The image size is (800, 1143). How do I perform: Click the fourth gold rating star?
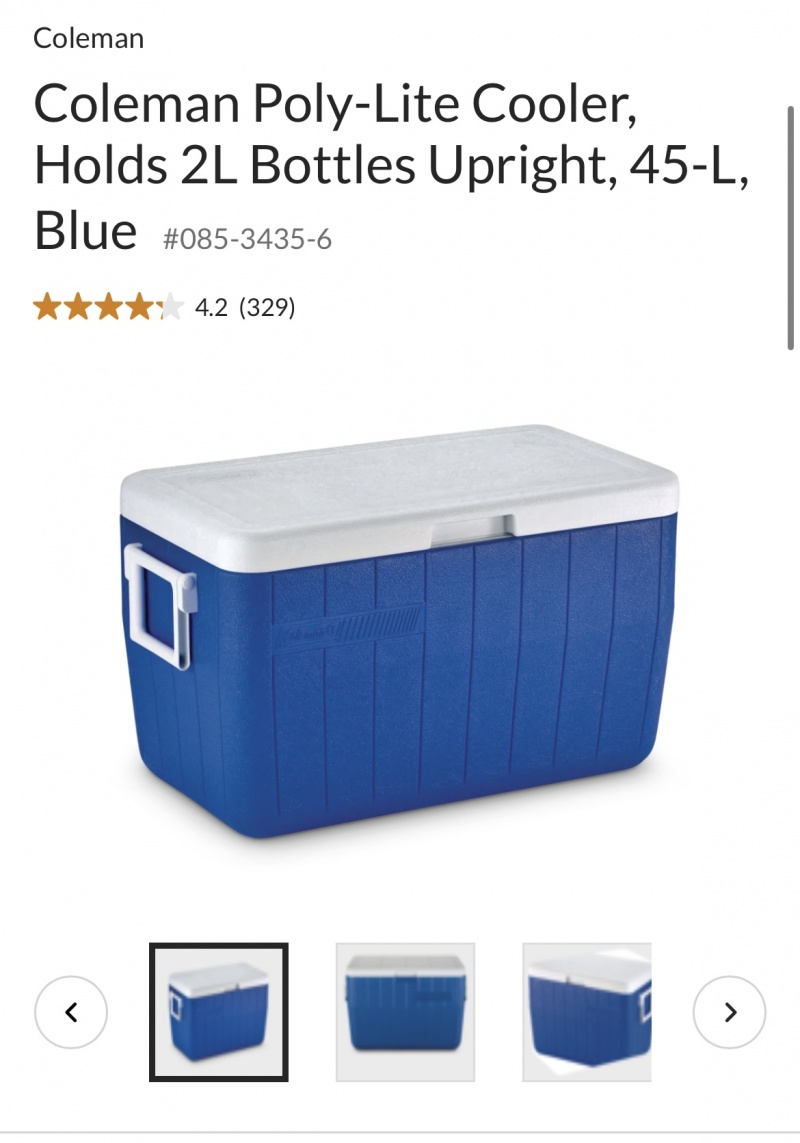139,307
